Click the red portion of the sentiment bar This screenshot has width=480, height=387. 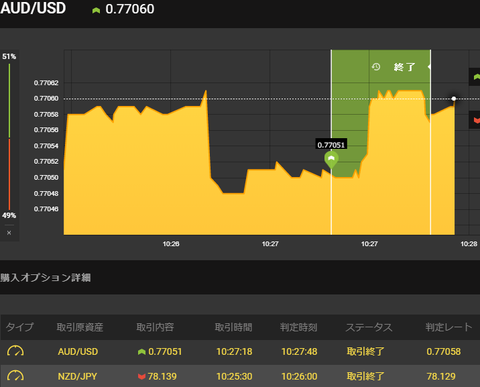[9, 174]
